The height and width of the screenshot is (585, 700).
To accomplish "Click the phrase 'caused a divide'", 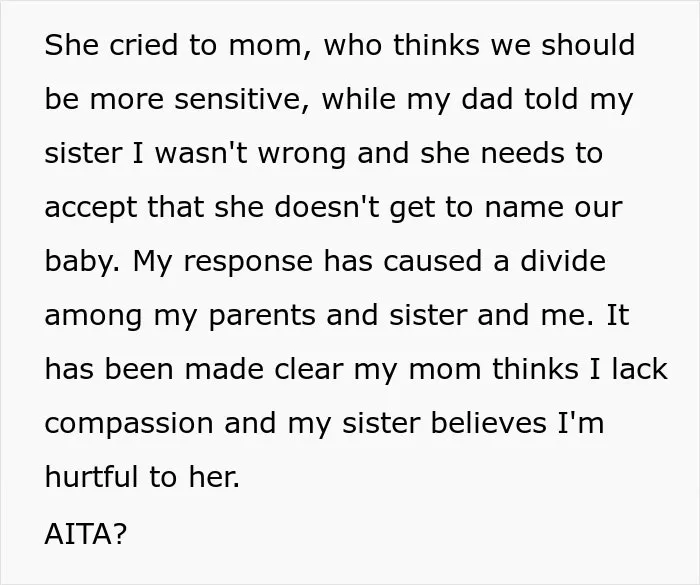I will pos(494,261).
